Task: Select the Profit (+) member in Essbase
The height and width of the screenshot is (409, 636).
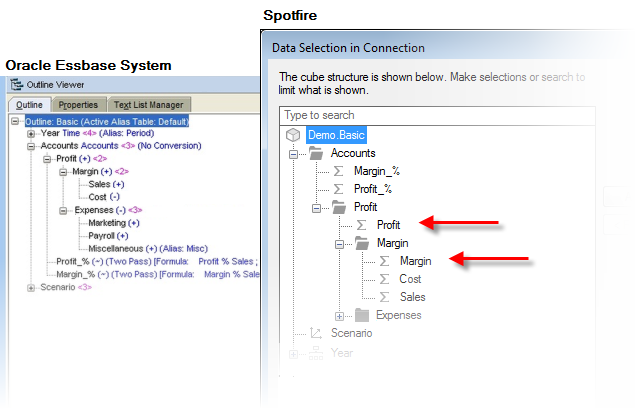Action: coord(82,159)
